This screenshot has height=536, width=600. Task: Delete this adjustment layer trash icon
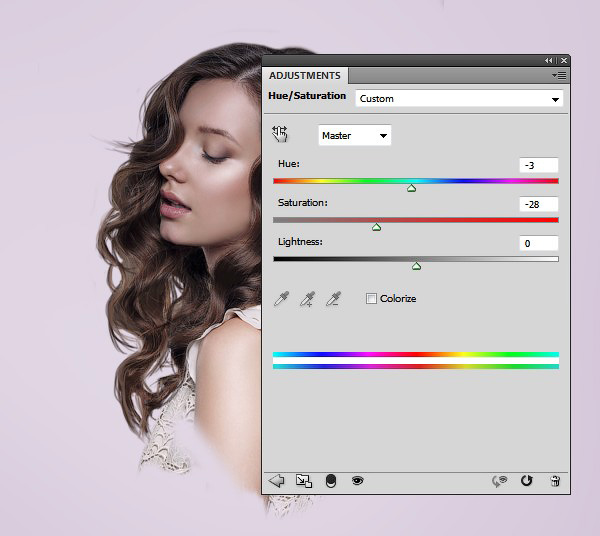point(555,481)
